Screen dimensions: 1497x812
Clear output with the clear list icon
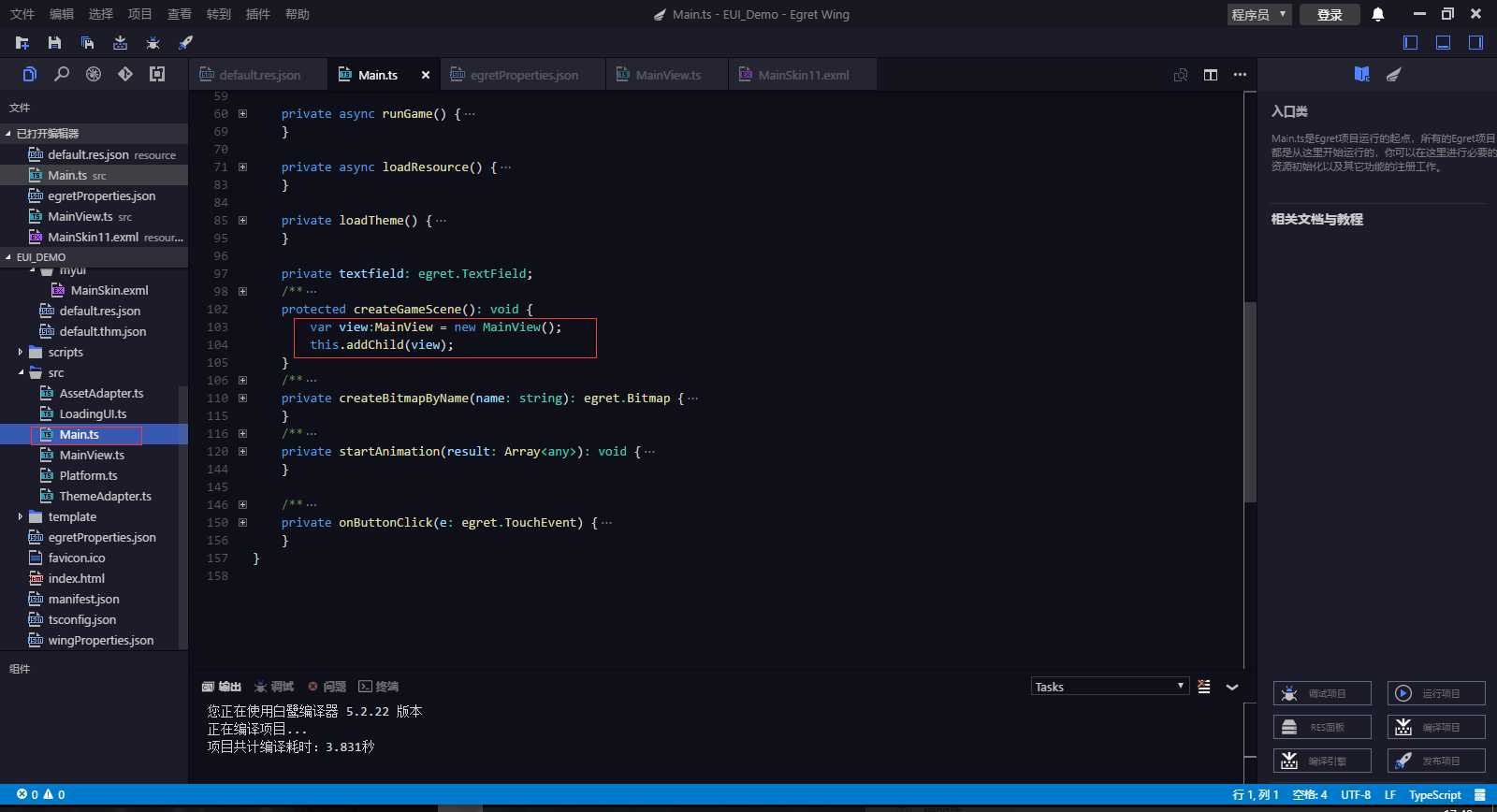click(x=1204, y=687)
